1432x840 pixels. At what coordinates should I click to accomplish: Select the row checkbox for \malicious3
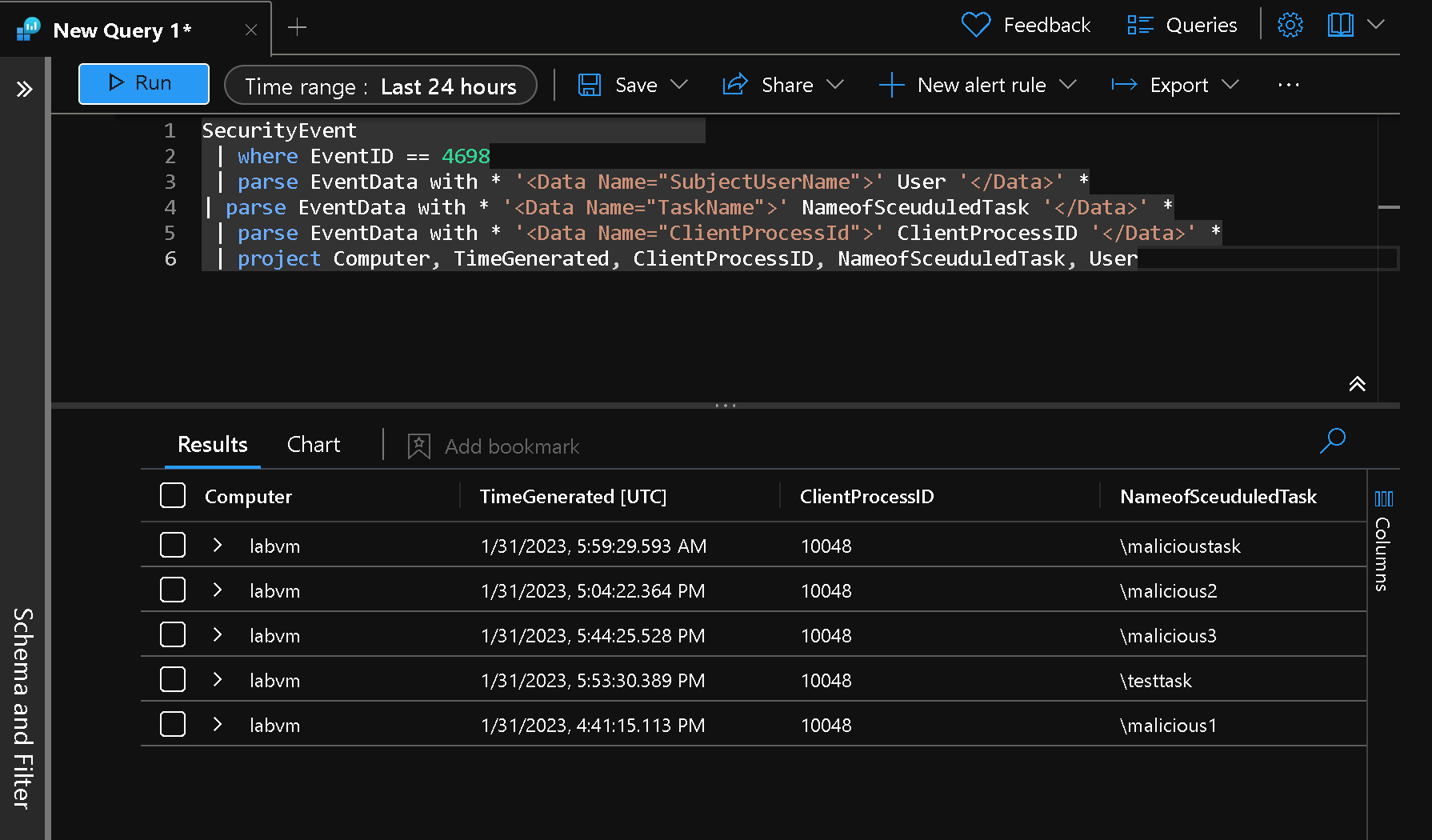click(x=173, y=634)
